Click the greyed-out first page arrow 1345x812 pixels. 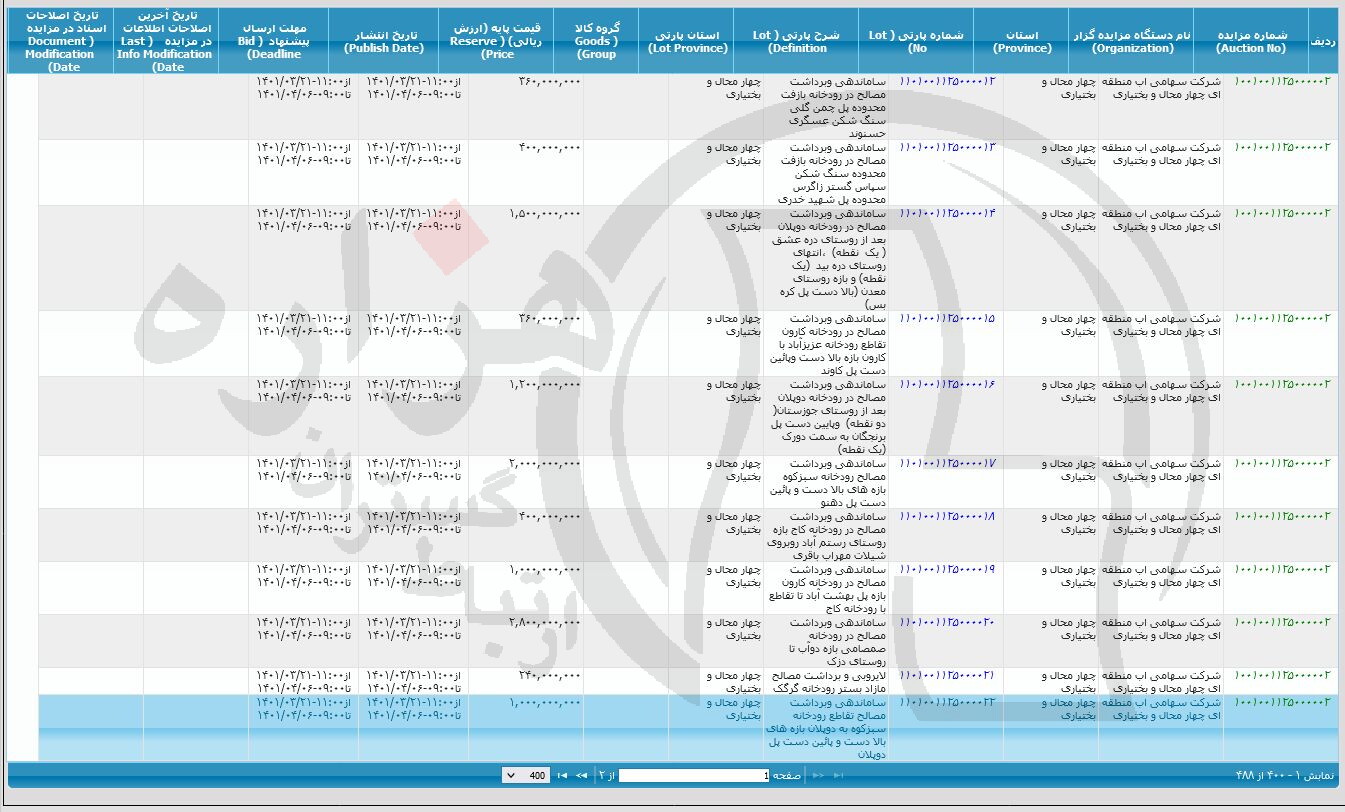pos(836,776)
